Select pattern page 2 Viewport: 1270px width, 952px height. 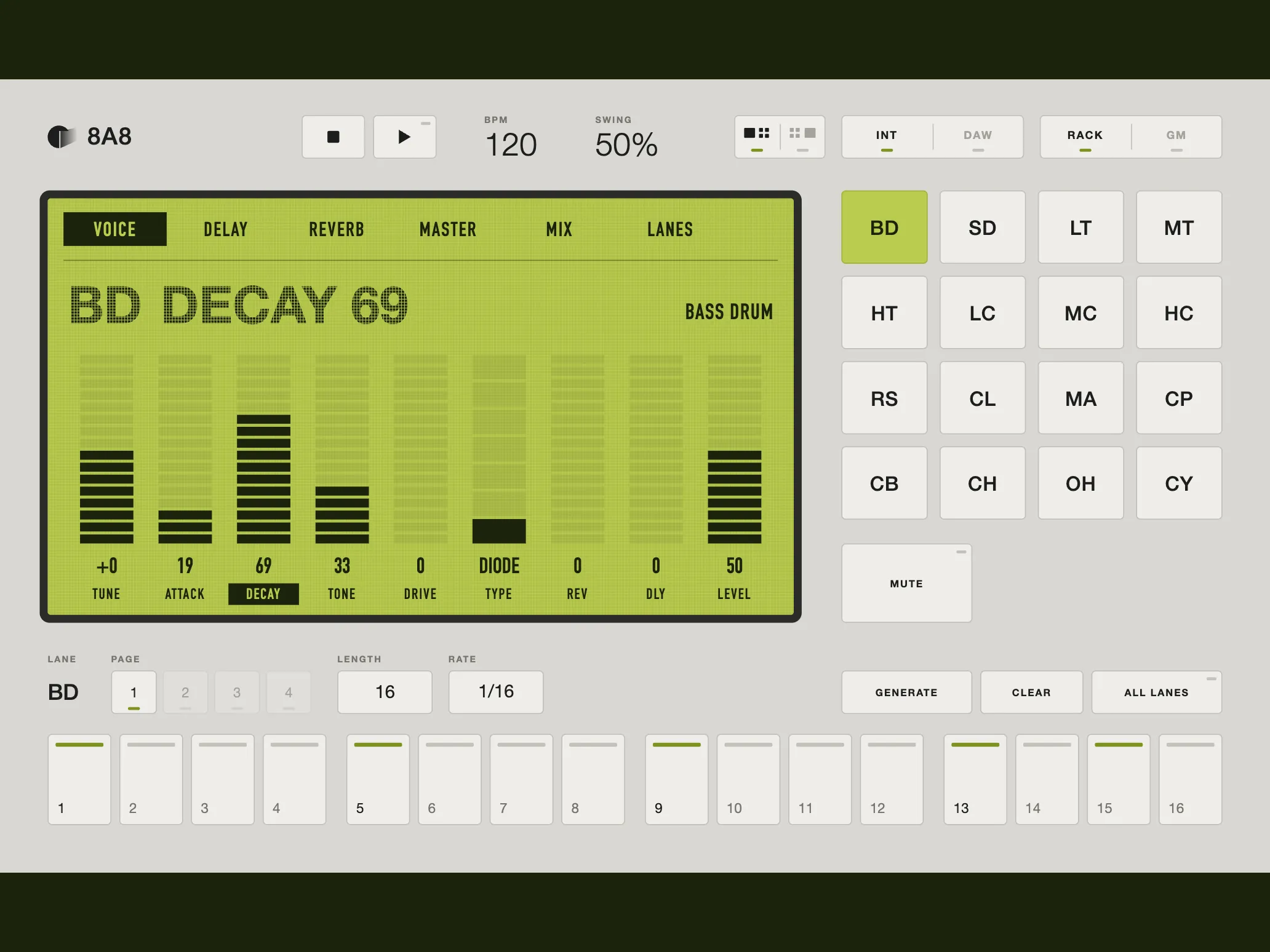(x=185, y=692)
